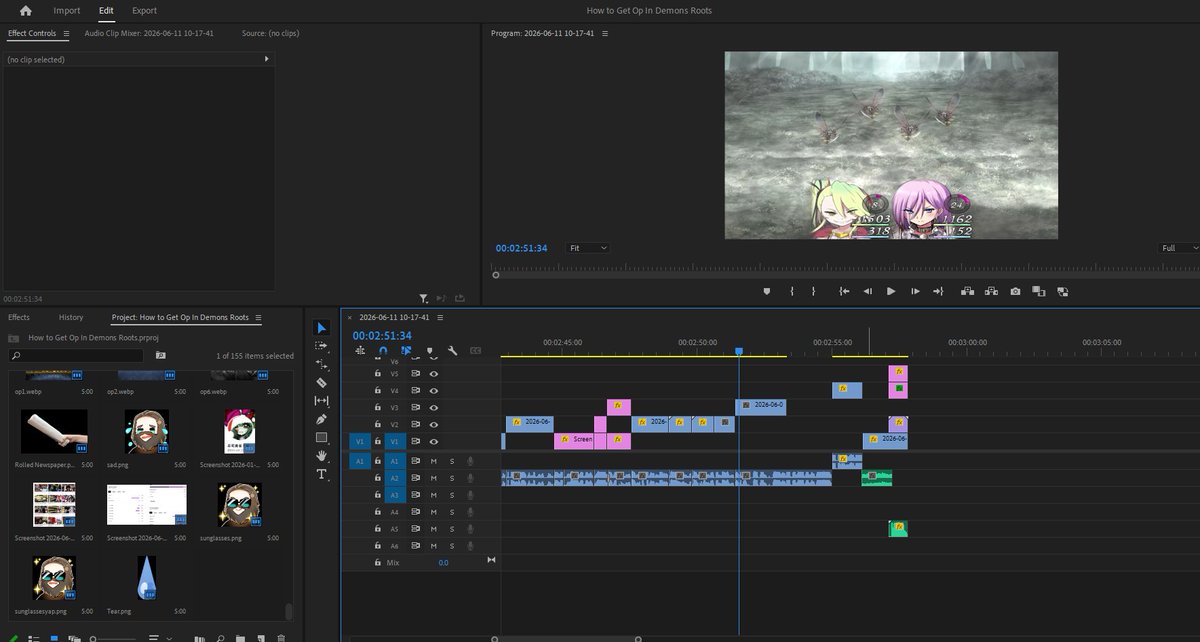Click the source patch V1 button
The image size is (1200, 642).
pos(360,441)
